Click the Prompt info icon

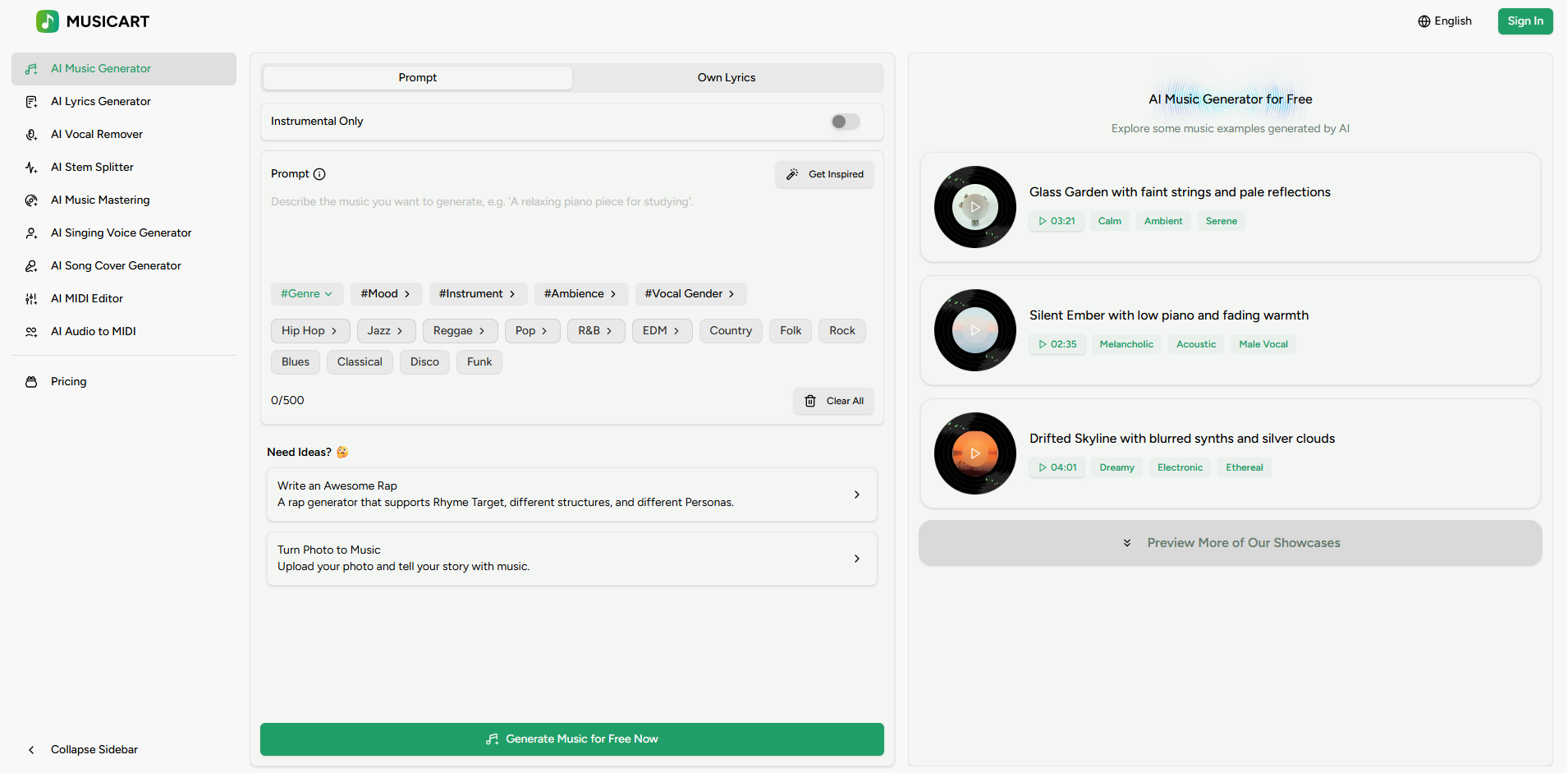(x=320, y=173)
